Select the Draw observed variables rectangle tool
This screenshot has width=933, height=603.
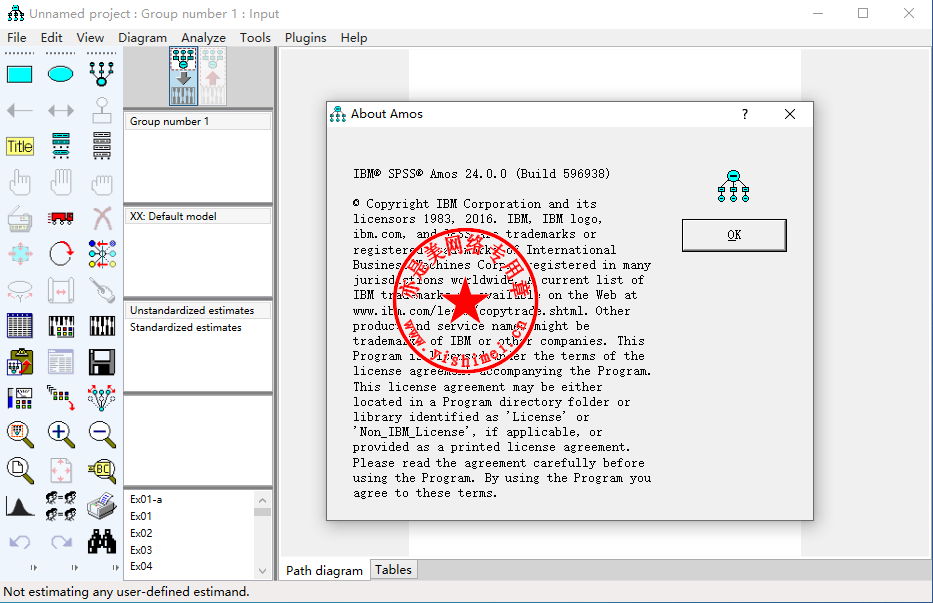(x=20, y=74)
